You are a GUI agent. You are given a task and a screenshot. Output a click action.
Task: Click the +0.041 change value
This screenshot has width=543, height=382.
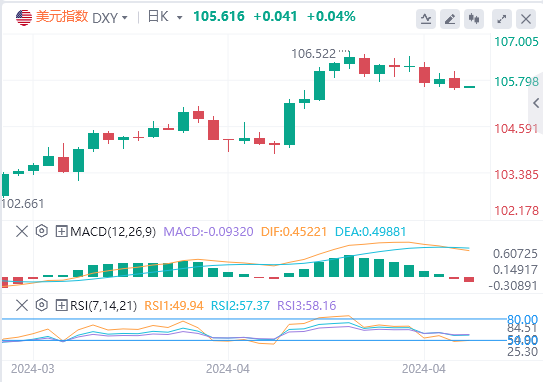275,16
